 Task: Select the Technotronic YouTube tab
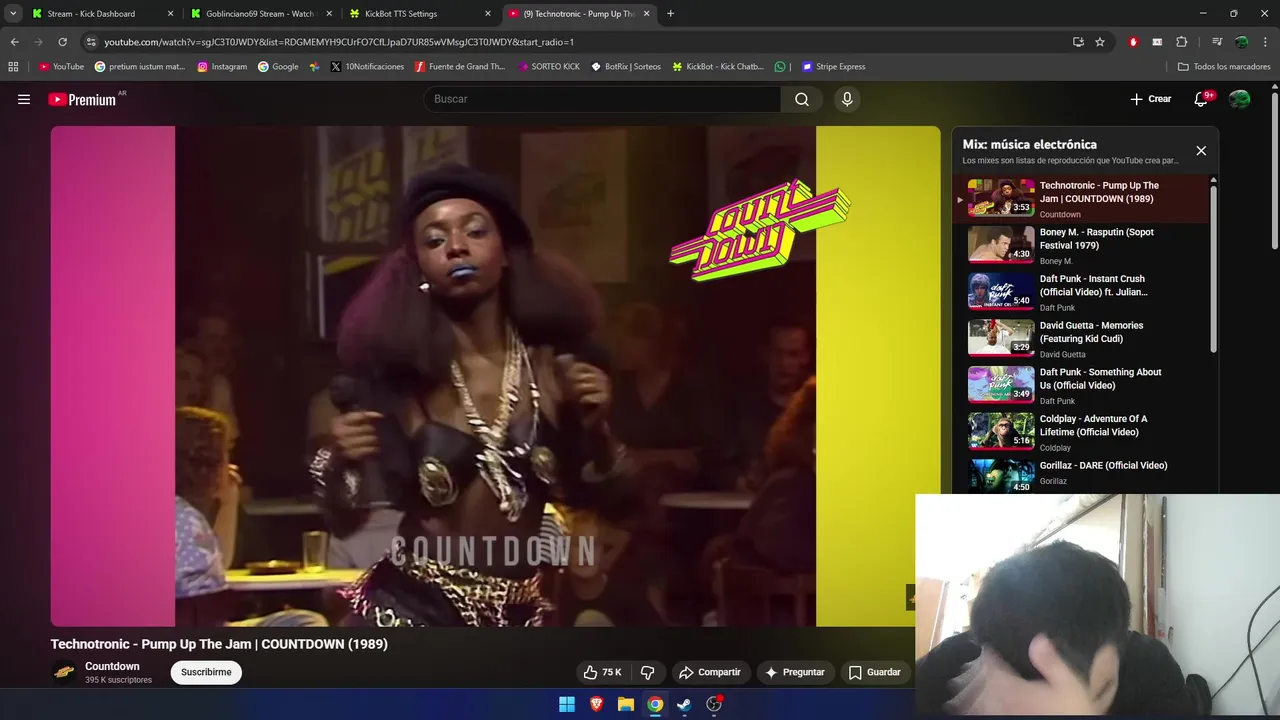tap(580, 14)
